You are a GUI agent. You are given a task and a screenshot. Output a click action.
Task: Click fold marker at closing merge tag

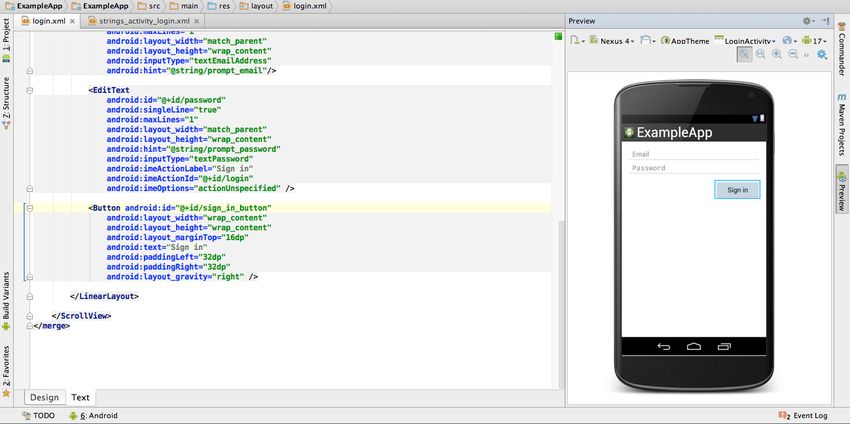click(x=29, y=326)
